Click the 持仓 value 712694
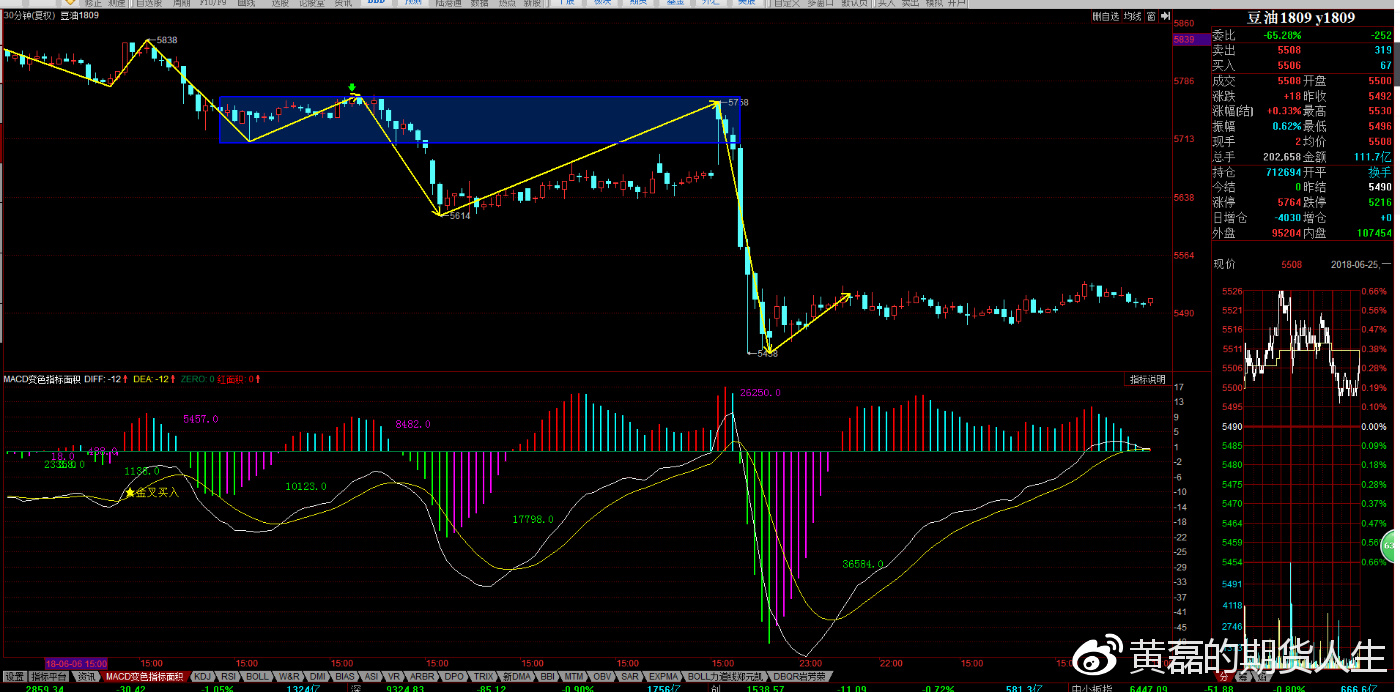Screen dimensions: 1400x692 (1283, 172)
